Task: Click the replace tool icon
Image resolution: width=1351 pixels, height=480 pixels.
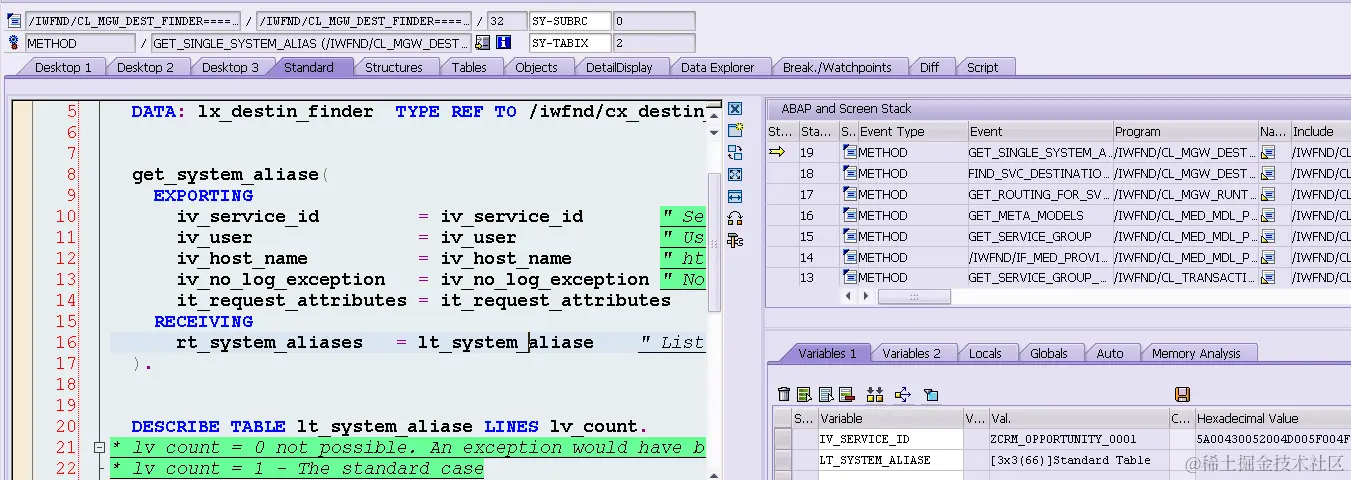Action: point(735,153)
